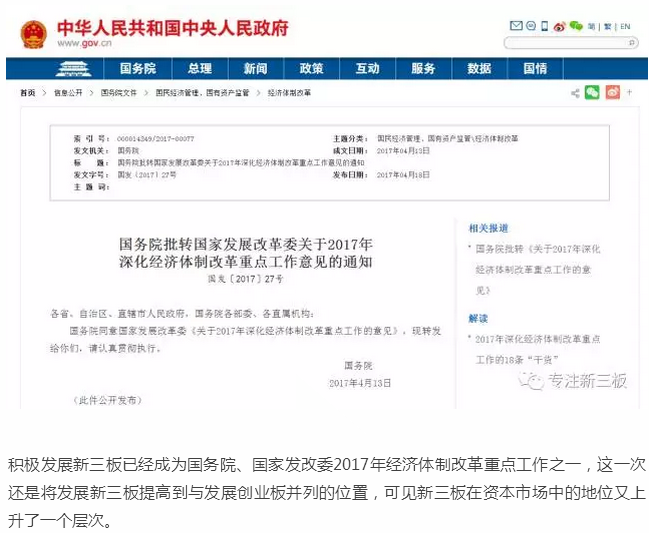
Task: Click the （此件公开发布） note
Action: [108, 400]
